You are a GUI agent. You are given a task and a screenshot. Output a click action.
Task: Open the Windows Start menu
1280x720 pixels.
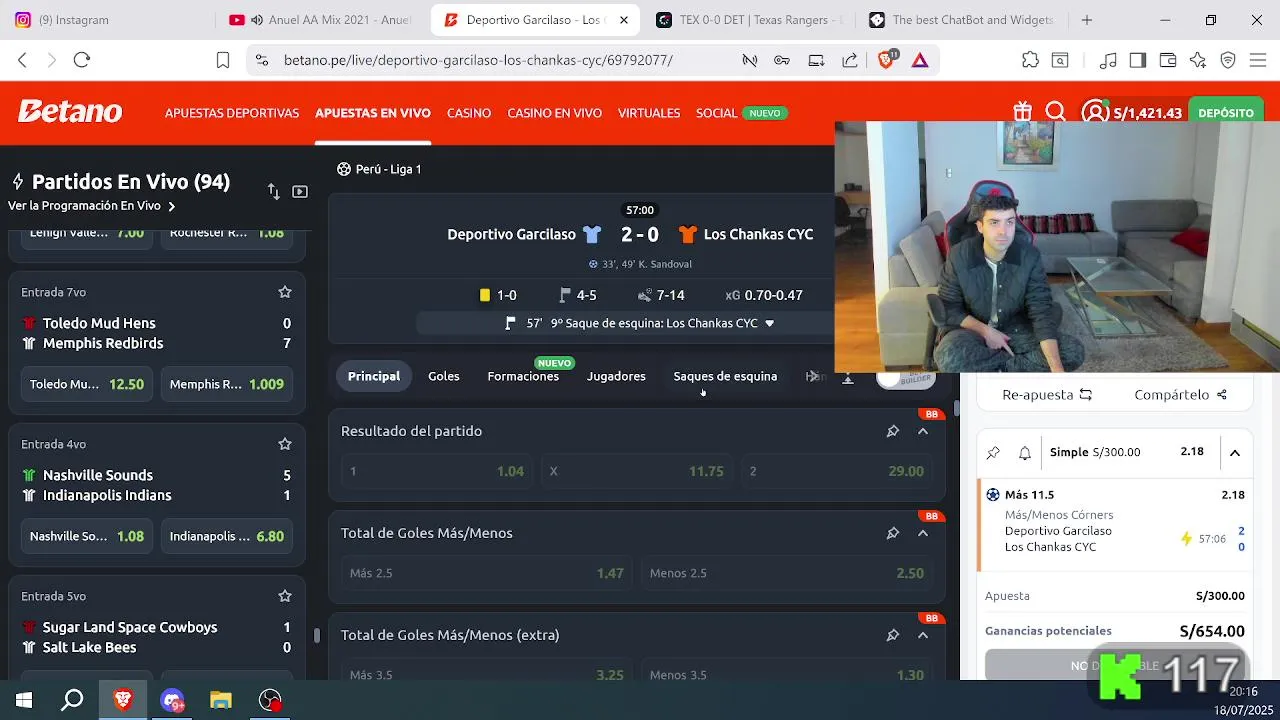[24, 700]
